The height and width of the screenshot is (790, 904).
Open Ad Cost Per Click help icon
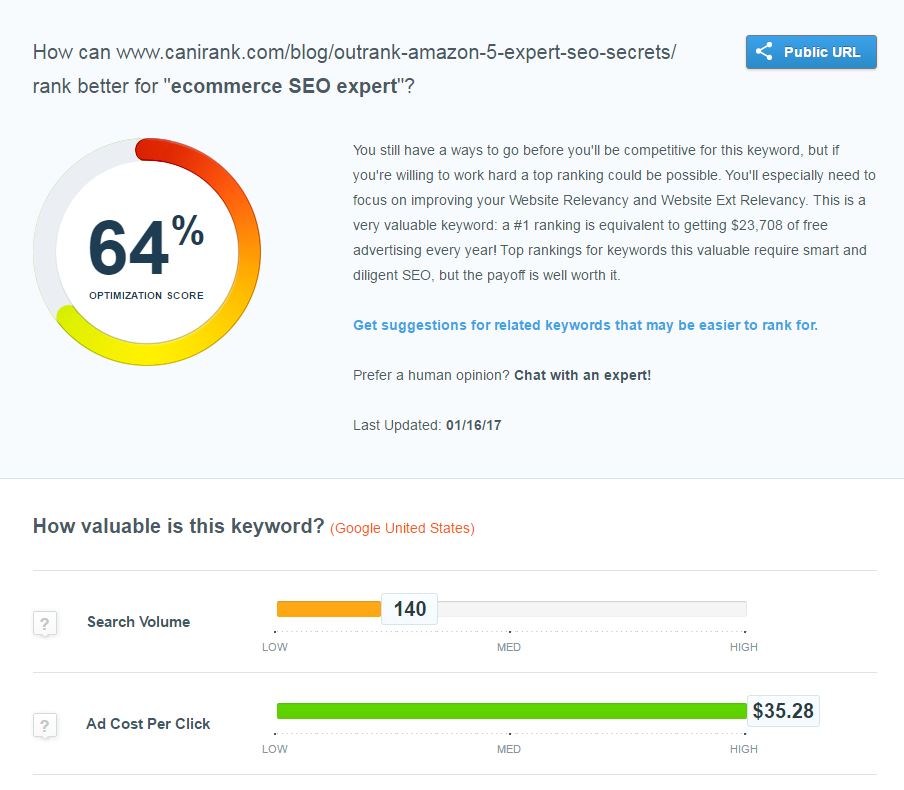click(44, 725)
